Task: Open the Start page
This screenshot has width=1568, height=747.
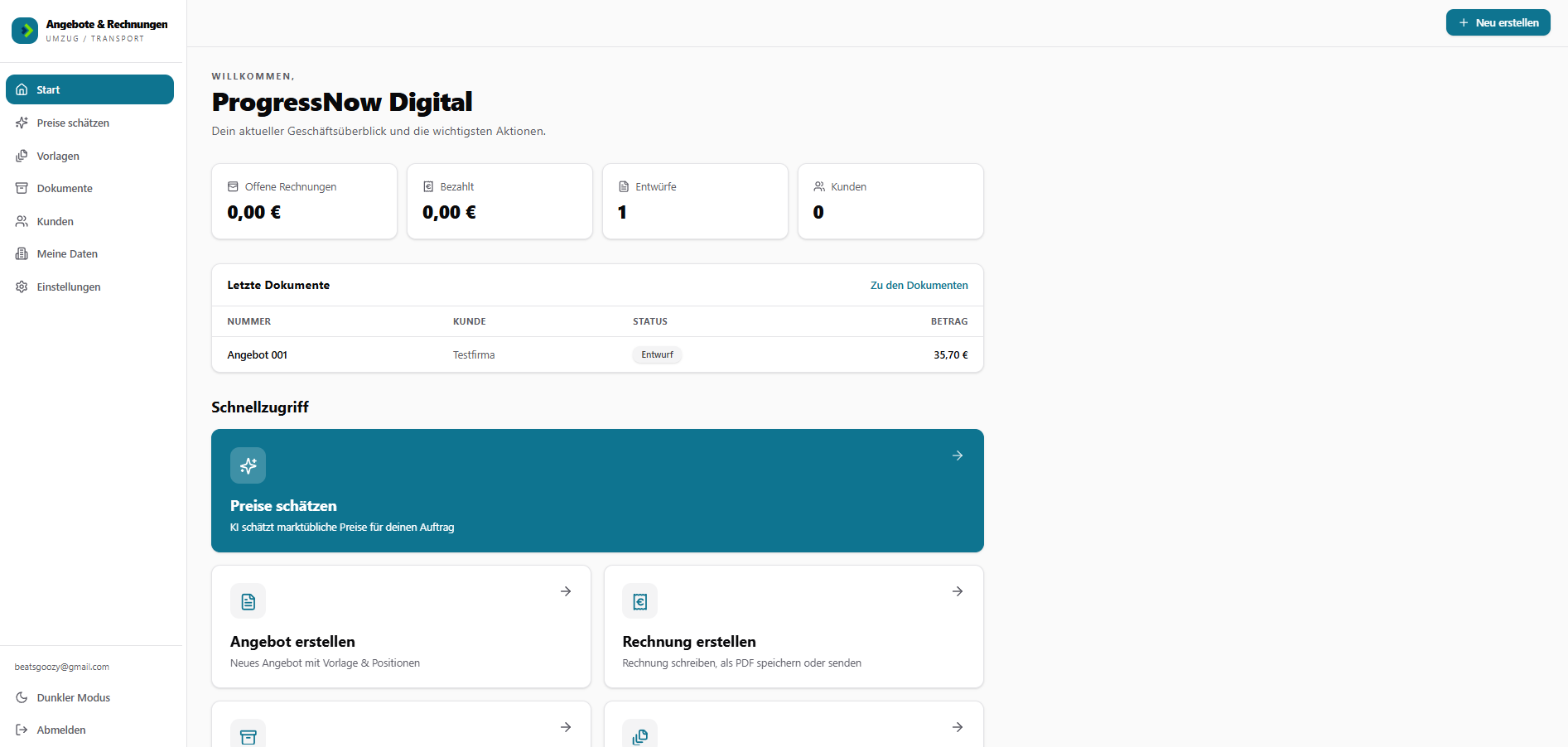Action: click(x=89, y=89)
